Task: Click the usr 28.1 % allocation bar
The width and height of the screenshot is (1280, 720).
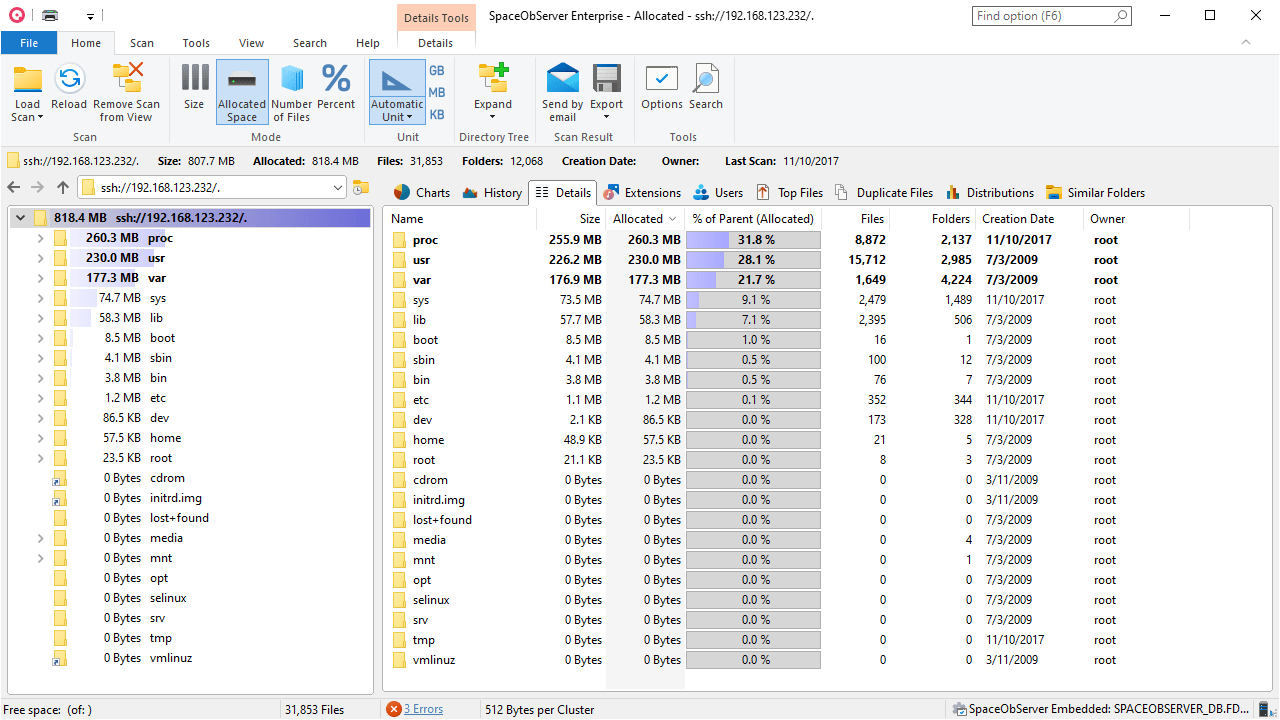Action: coord(753,260)
